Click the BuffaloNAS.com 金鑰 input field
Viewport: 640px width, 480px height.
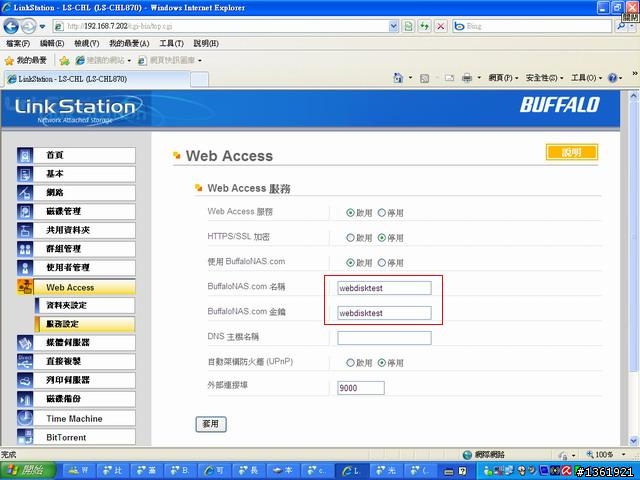[384, 313]
